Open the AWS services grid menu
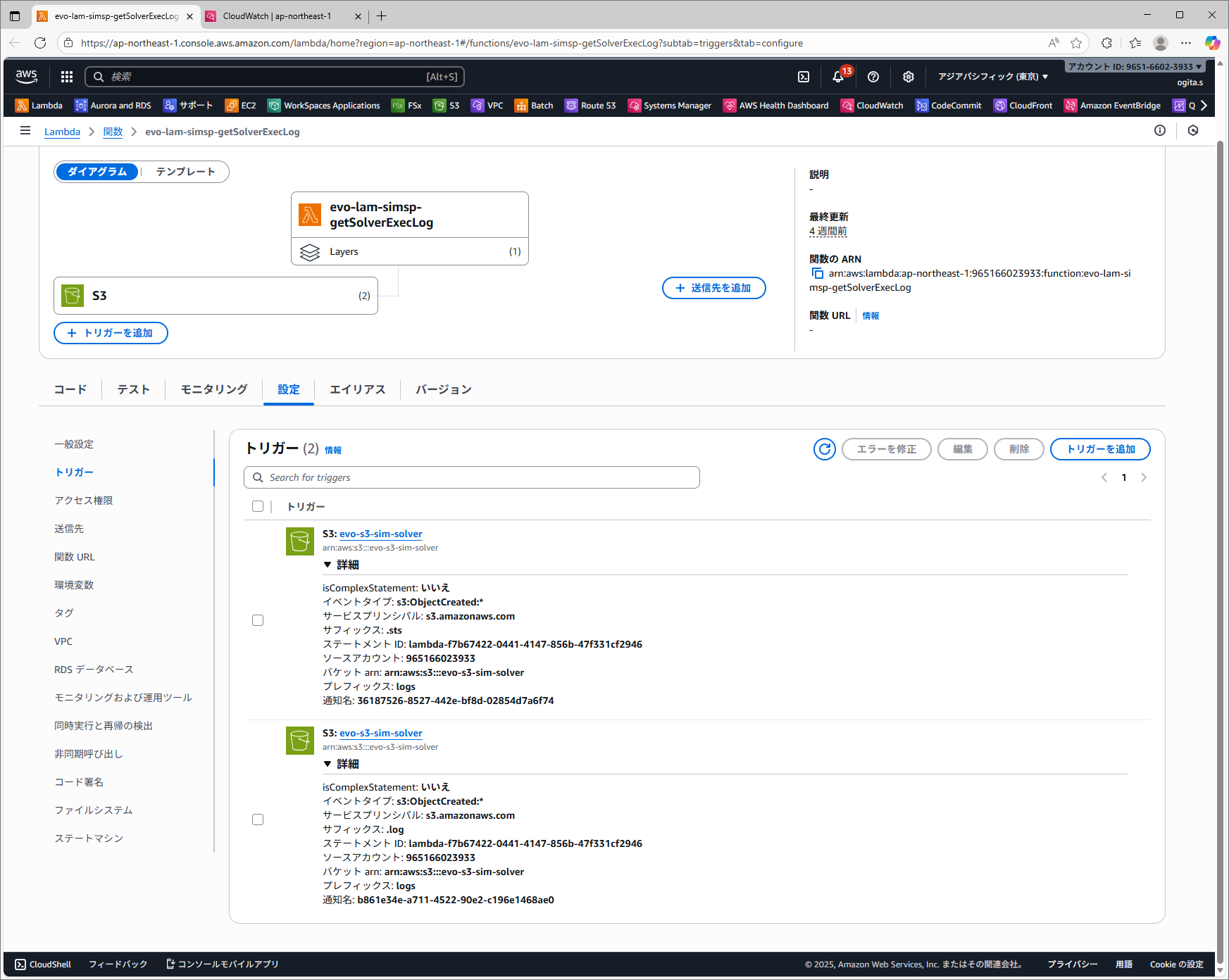The height and width of the screenshot is (980, 1229). (67, 77)
